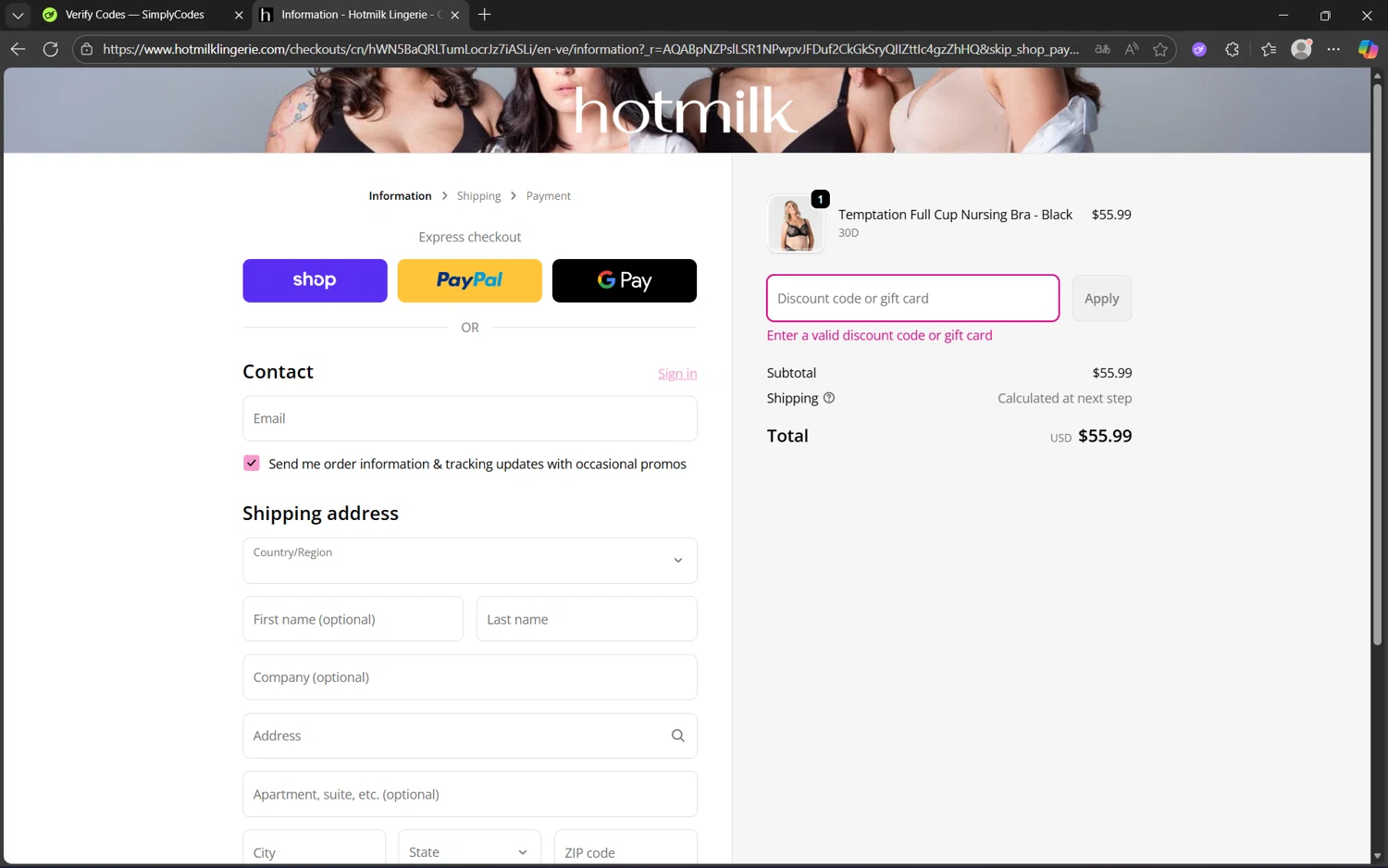Screen dimensions: 1388x868
Task: Close the Hotmilk Lingerie Information tab
Action: [x=454, y=15]
